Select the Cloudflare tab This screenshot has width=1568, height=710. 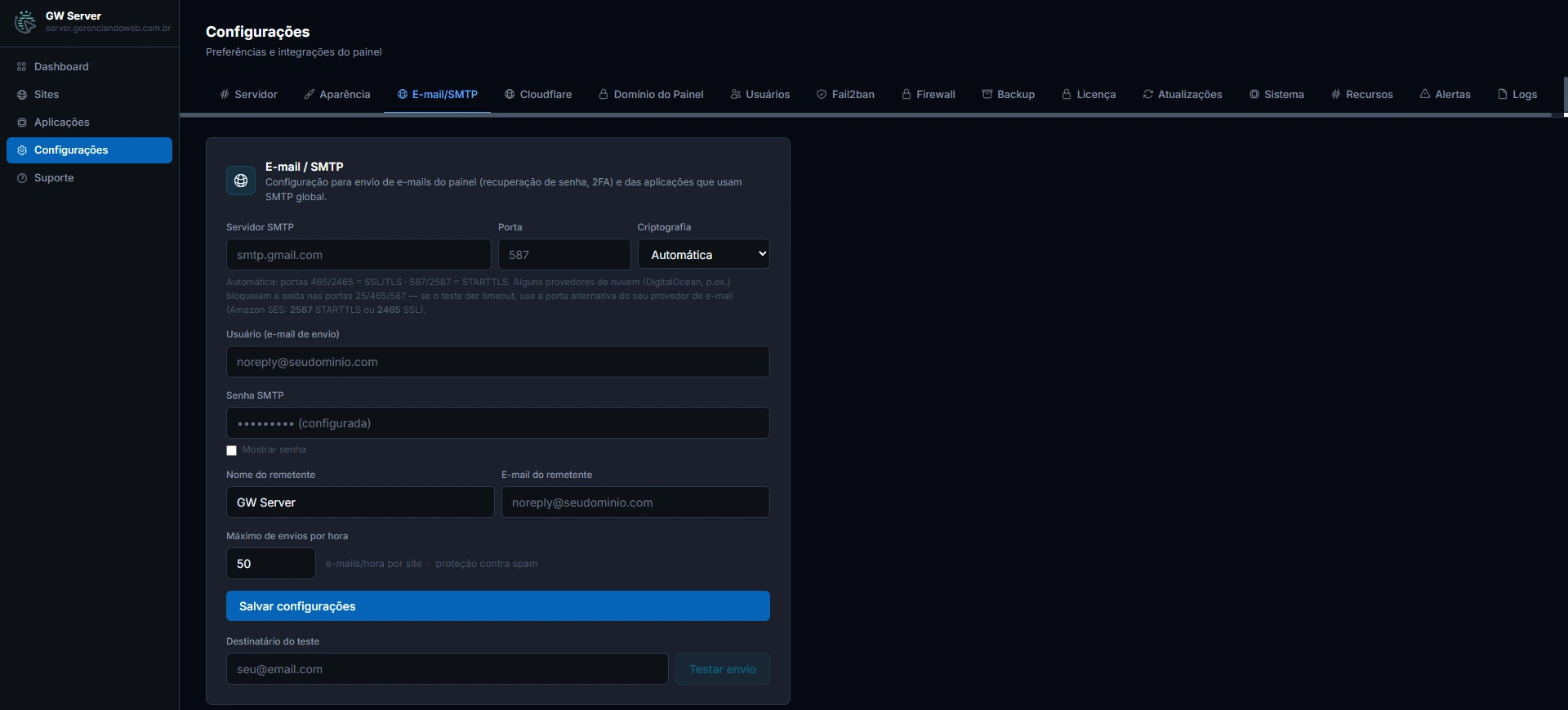click(x=538, y=95)
